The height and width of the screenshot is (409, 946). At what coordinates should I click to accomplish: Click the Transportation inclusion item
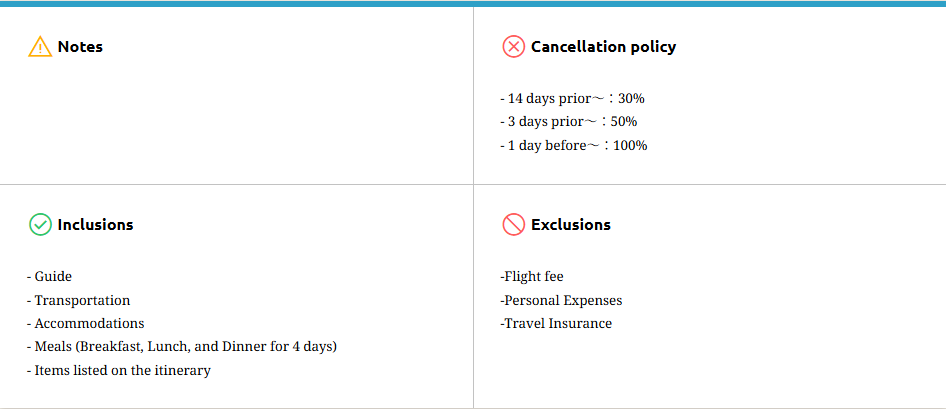click(x=79, y=301)
